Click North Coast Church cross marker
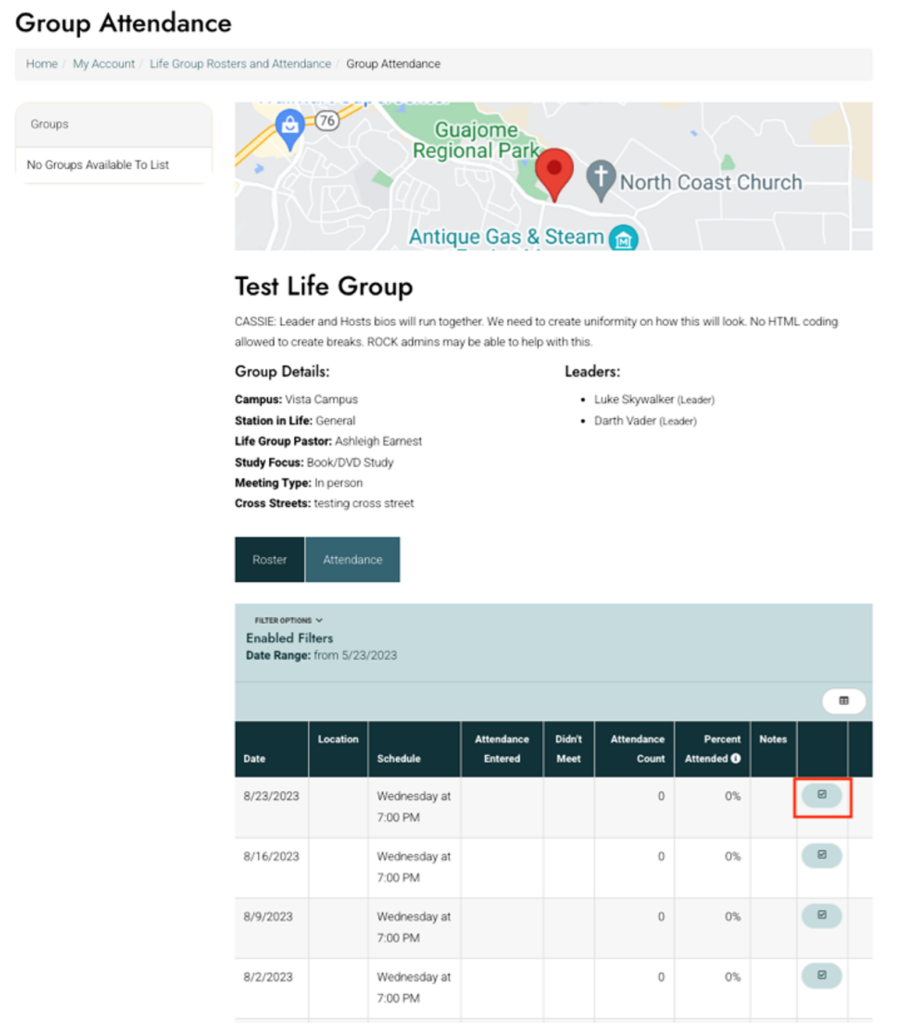917x1024 pixels. 601,180
